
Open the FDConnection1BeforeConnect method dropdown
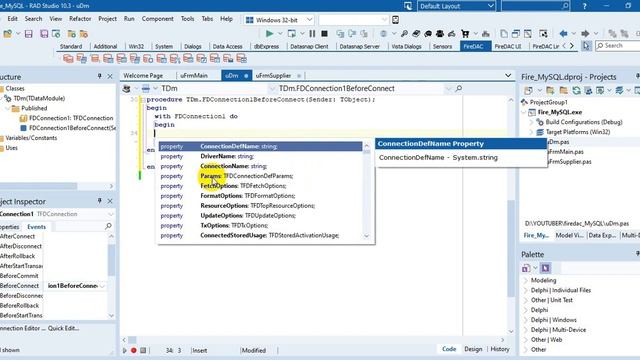click(x=449, y=88)
